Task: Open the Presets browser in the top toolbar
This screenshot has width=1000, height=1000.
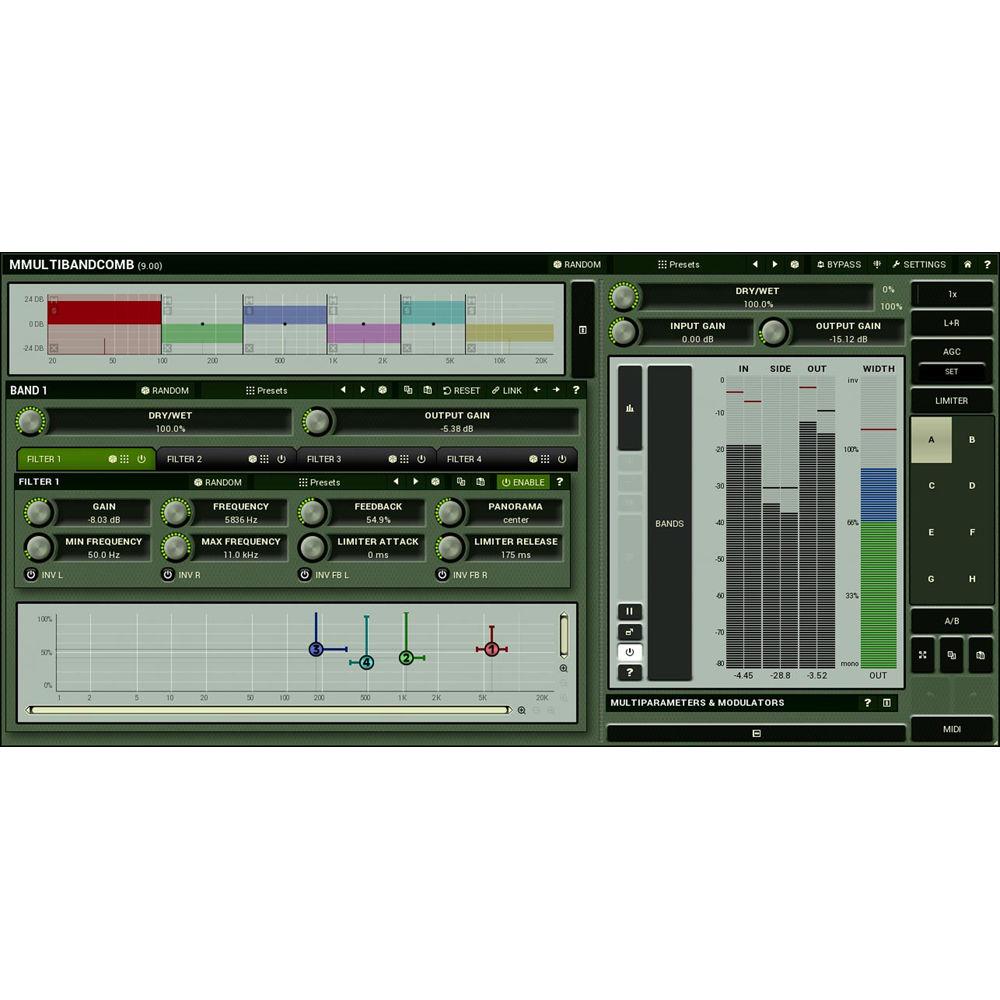Action: point(681,265)
